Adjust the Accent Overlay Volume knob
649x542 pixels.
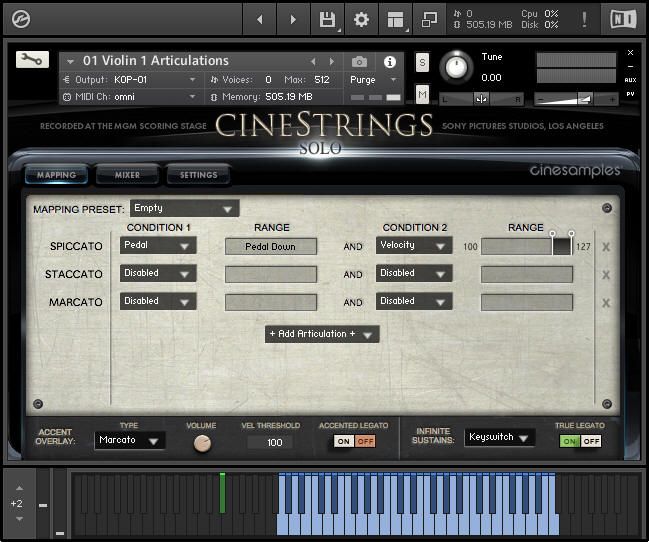tap(202, 443)
